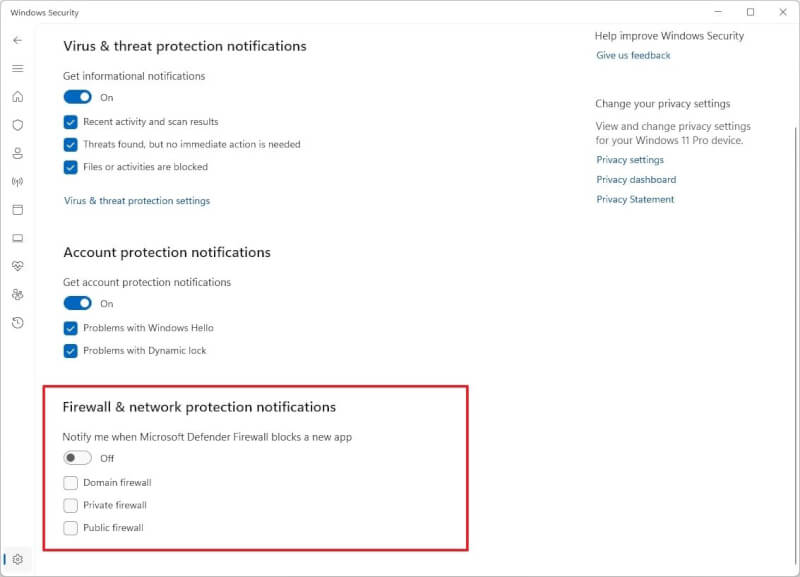Open App & browser control icon
This screenshot has height=577, width=800.
pyautogui.click(x=17, y=210)
